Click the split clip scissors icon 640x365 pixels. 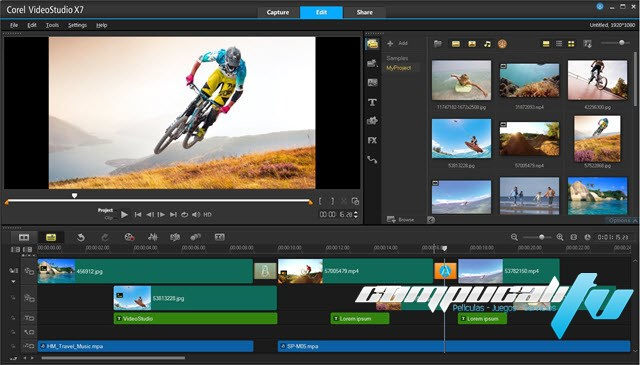[x=344, y=201]
